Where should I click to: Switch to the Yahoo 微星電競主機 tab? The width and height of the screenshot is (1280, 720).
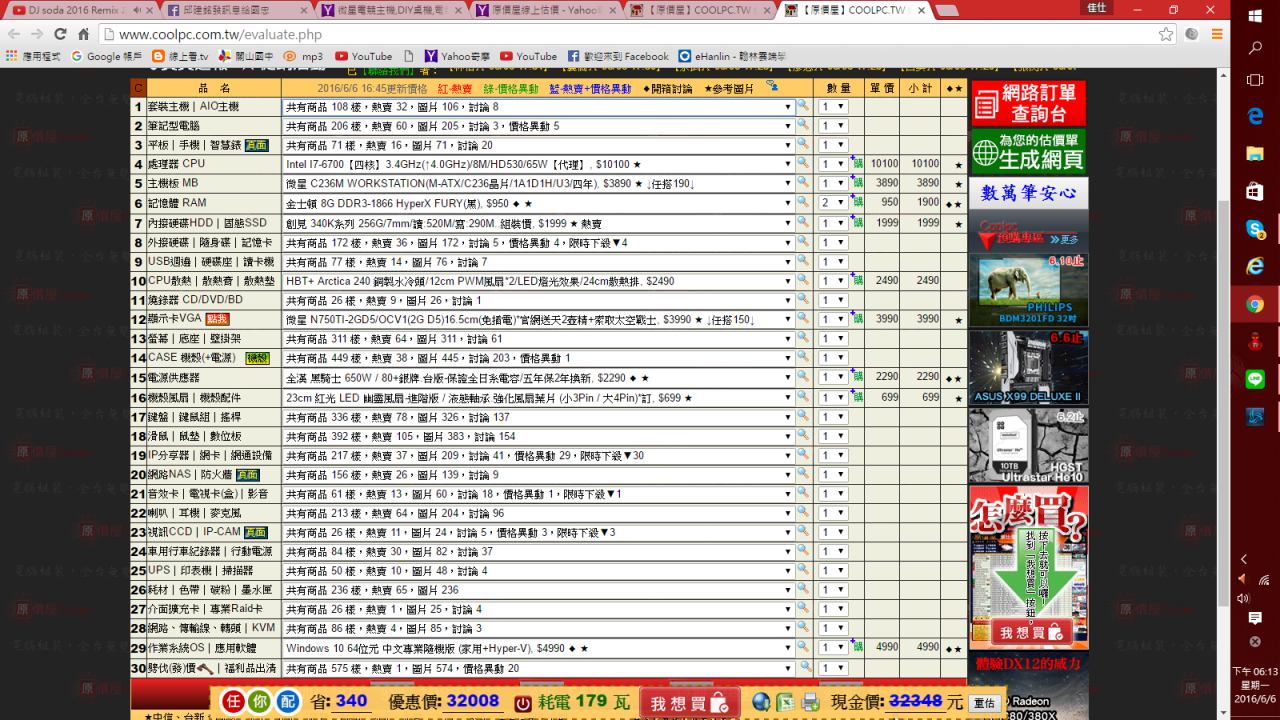point(390,10)
